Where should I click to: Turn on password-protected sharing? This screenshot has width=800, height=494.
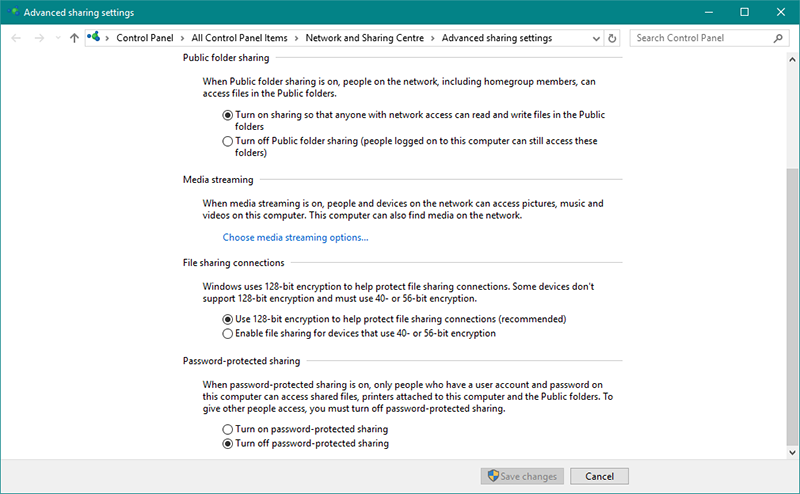point(228,429)
